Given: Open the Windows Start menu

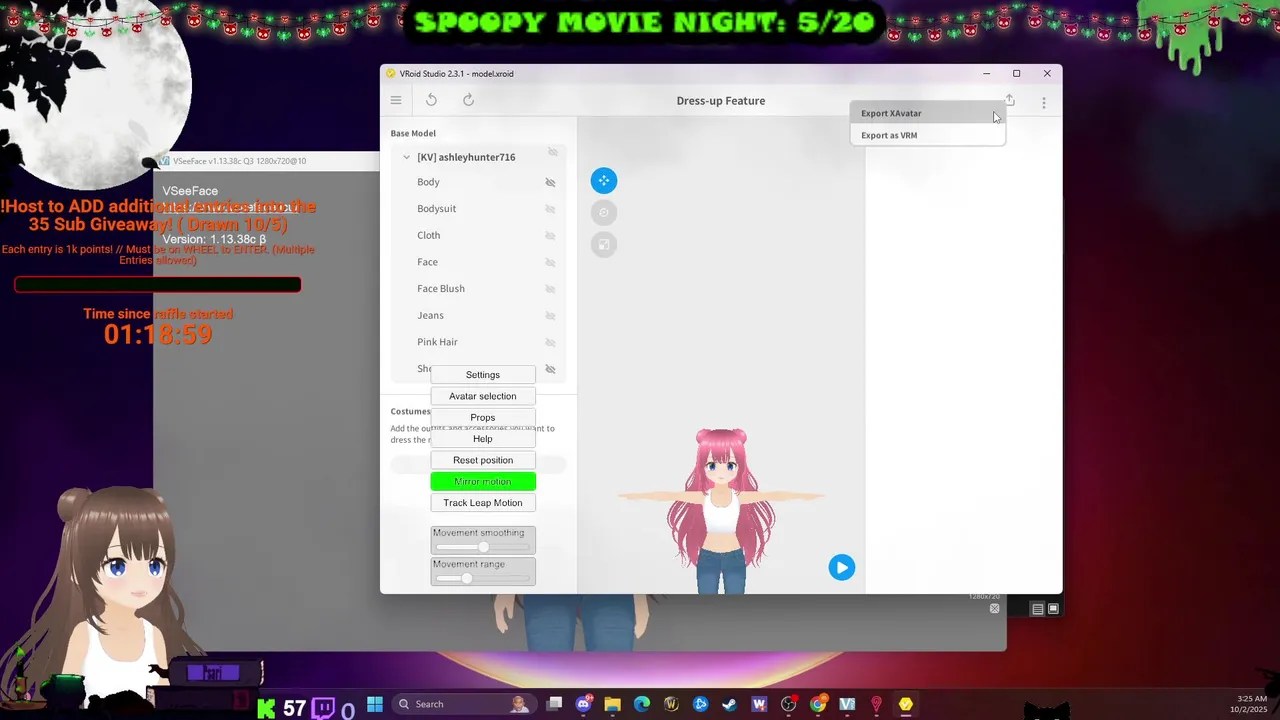Looking at the screenshot, I should tap(375, 704).
